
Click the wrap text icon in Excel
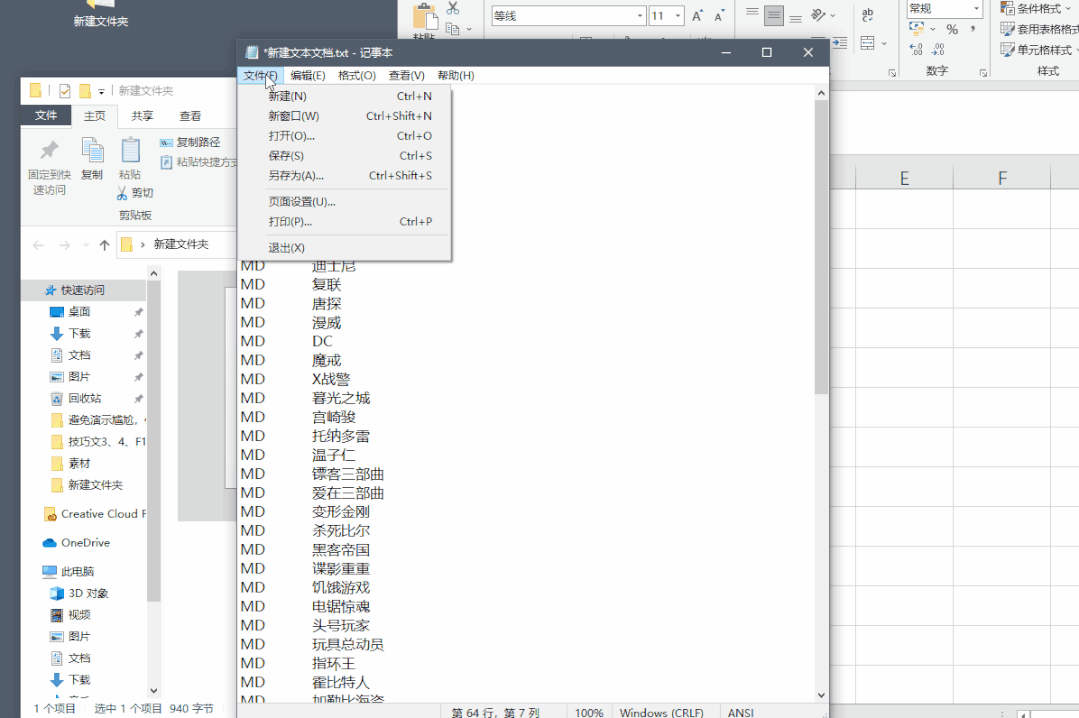868,14
